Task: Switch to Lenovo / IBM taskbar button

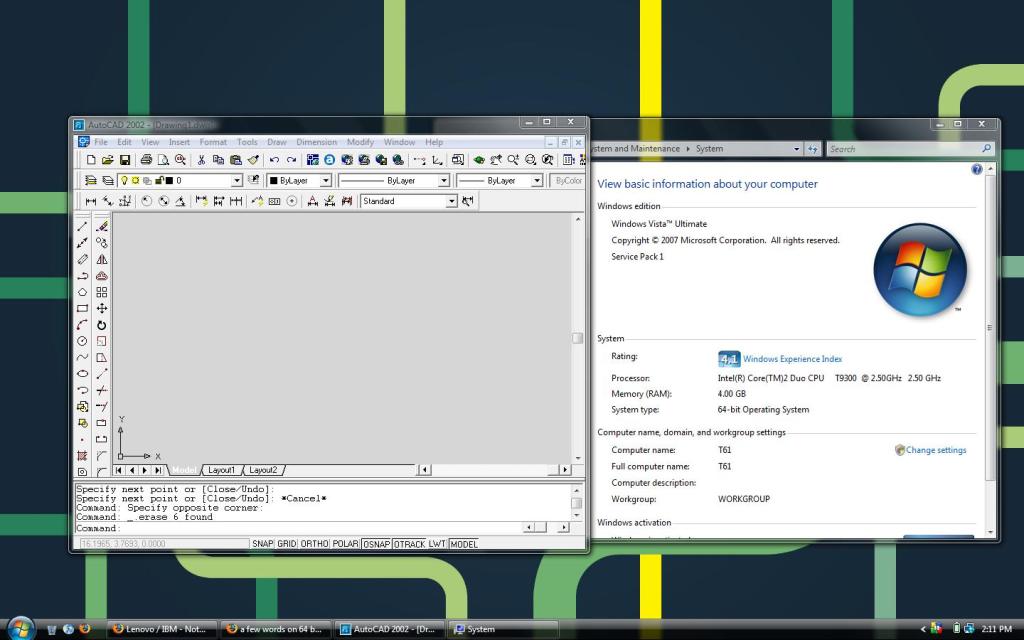Action: [162, 629]
